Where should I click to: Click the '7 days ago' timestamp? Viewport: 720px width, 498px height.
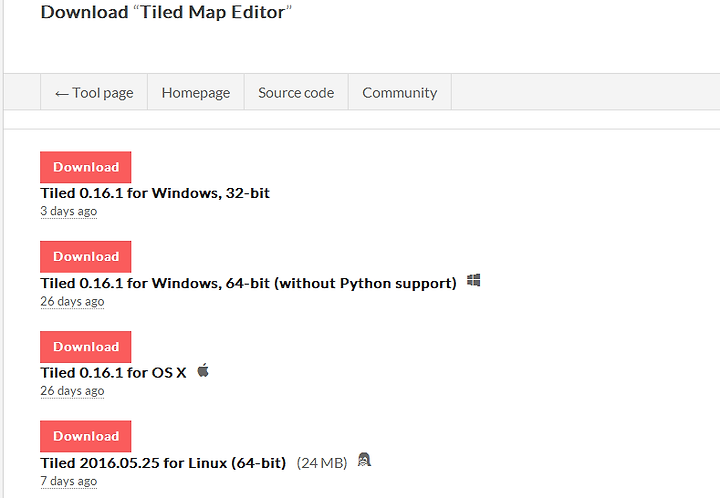coord(68,481)
